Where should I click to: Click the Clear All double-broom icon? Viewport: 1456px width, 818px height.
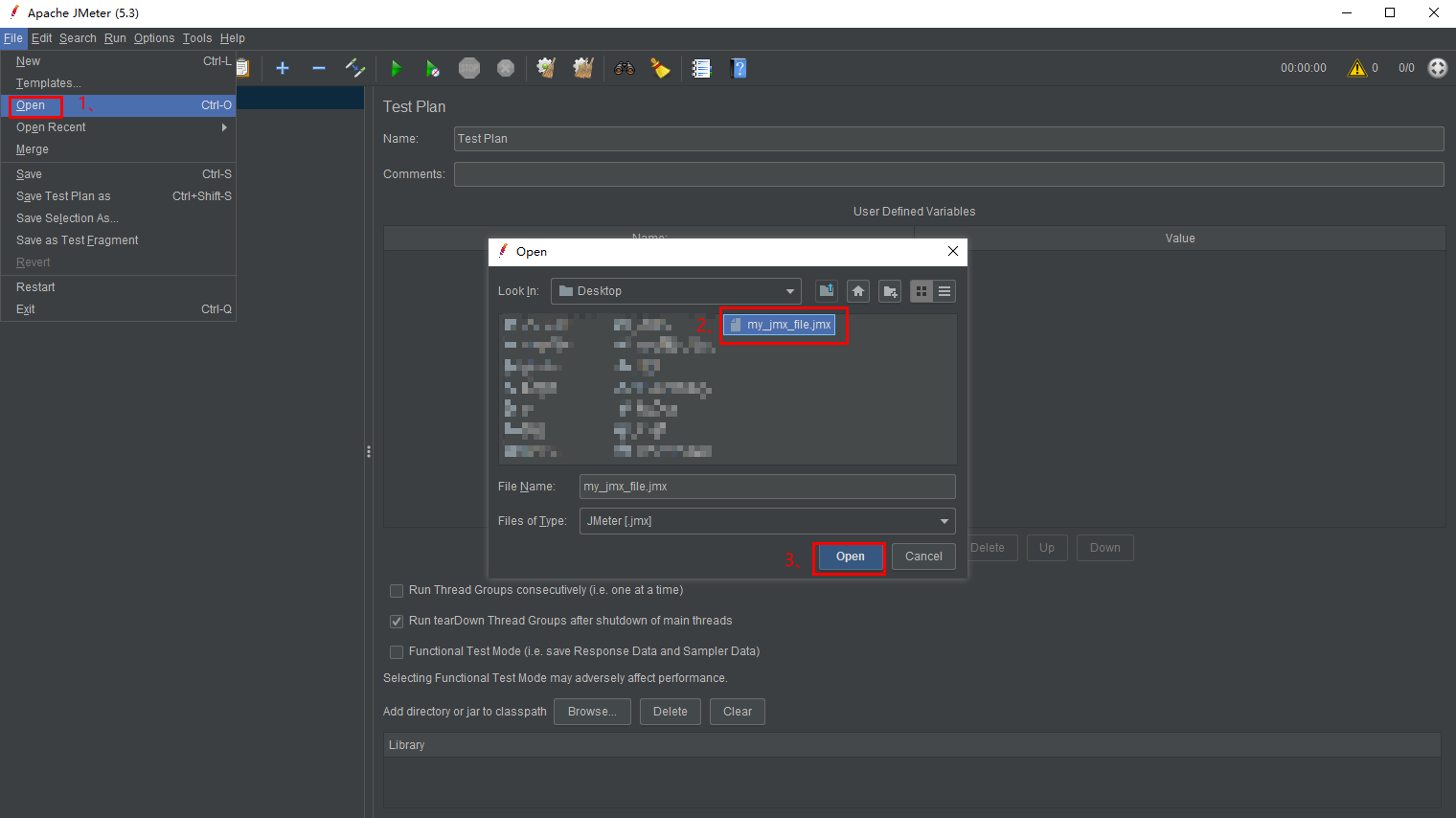pyautogui.click(x=583, y=68)
